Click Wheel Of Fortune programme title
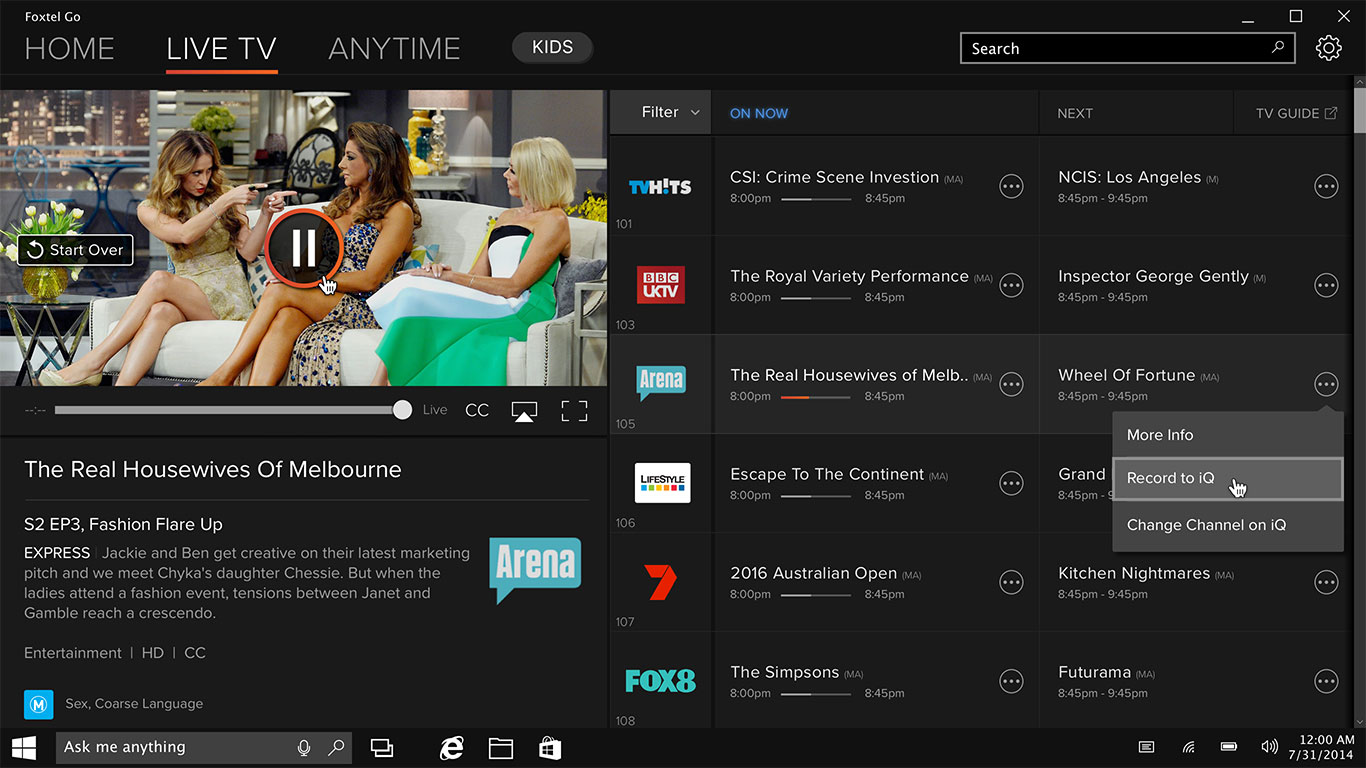 pyautogui.click(x=1127, y=375)
